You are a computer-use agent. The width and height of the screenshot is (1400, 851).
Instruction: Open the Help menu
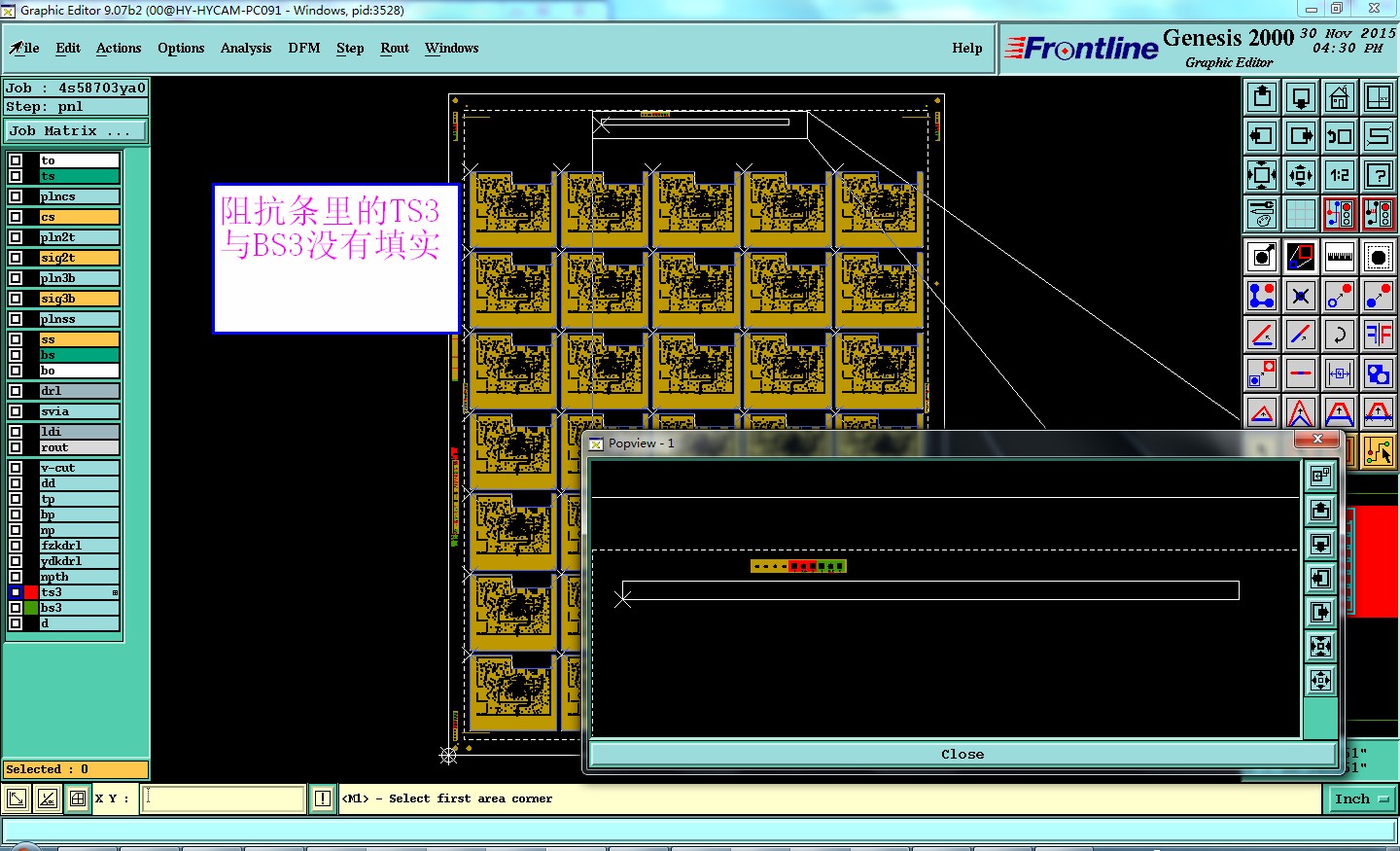pos(967,48)
